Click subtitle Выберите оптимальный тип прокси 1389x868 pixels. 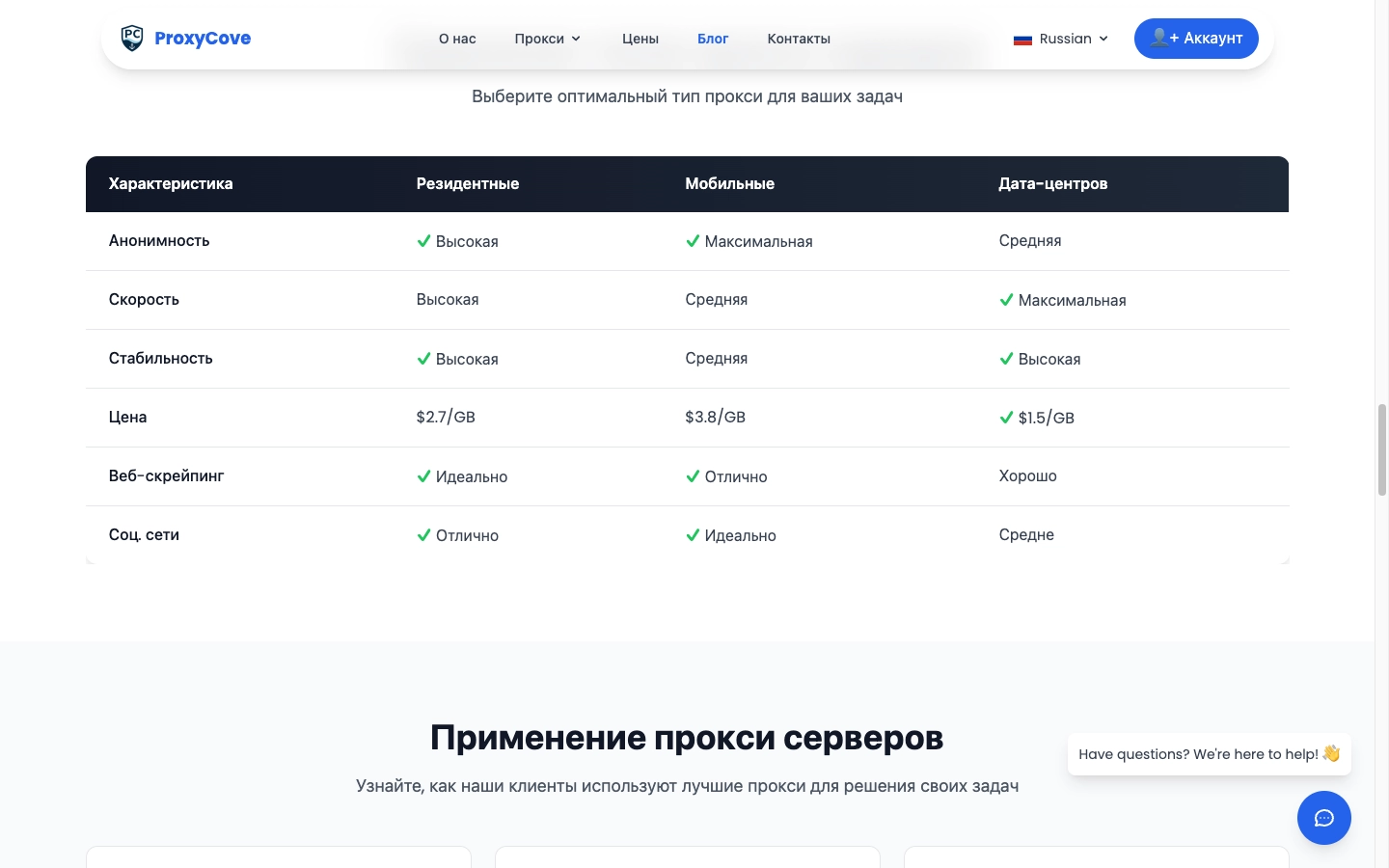click(x=687, y=96)
